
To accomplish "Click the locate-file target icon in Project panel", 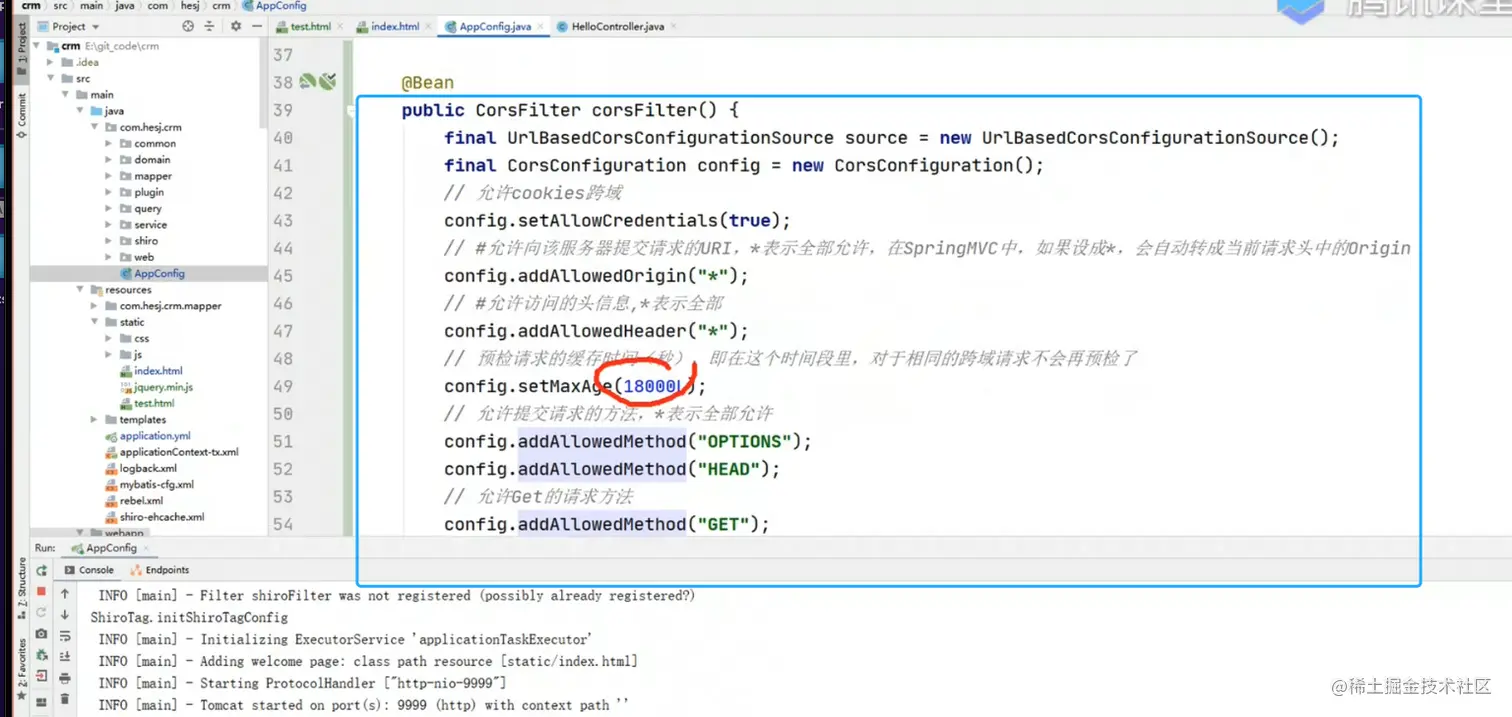I will [189, 26].
